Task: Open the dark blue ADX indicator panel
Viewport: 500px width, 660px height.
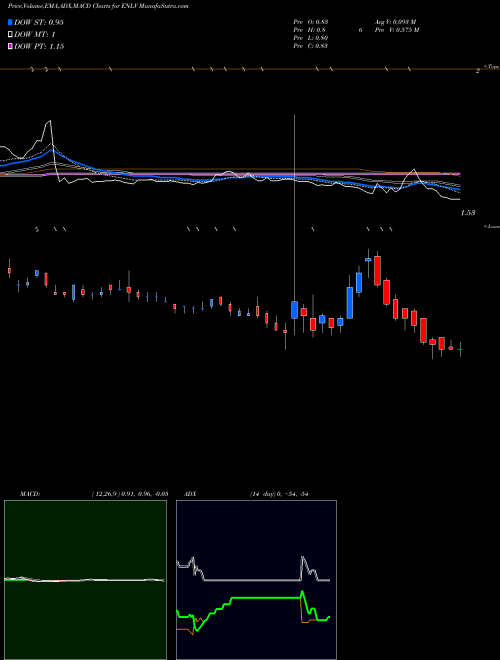Action: pos(256,580)
